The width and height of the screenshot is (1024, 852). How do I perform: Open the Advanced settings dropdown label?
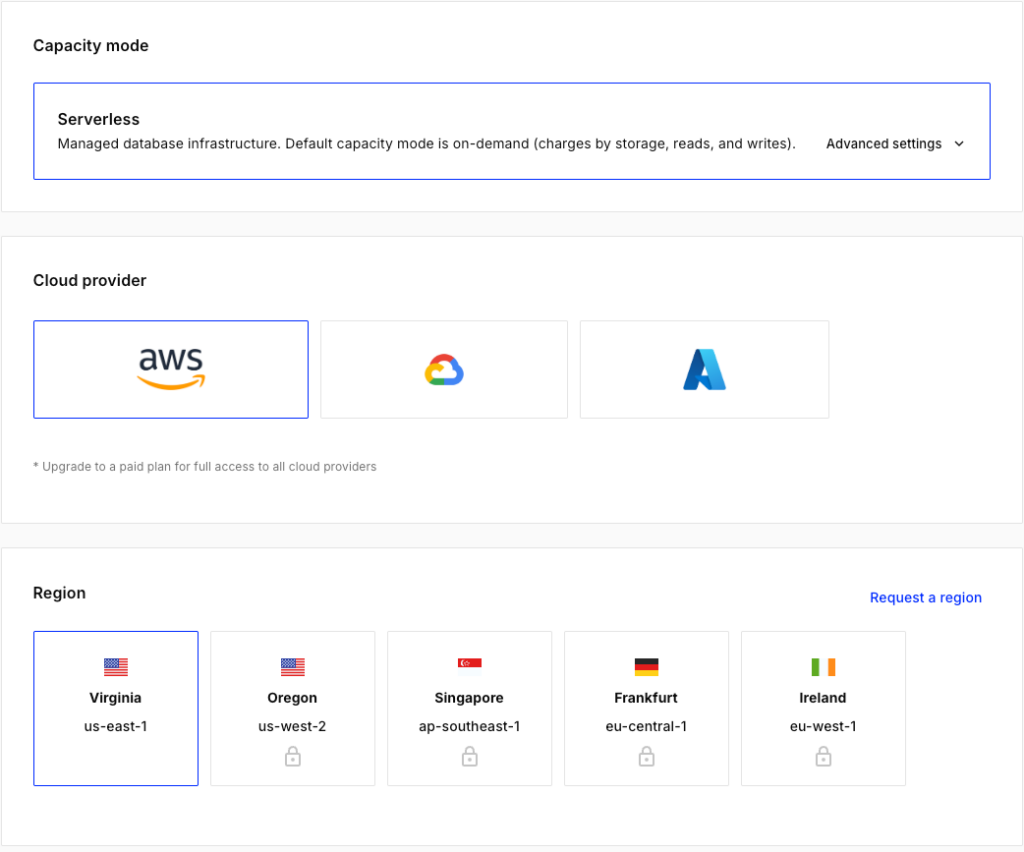884,144
